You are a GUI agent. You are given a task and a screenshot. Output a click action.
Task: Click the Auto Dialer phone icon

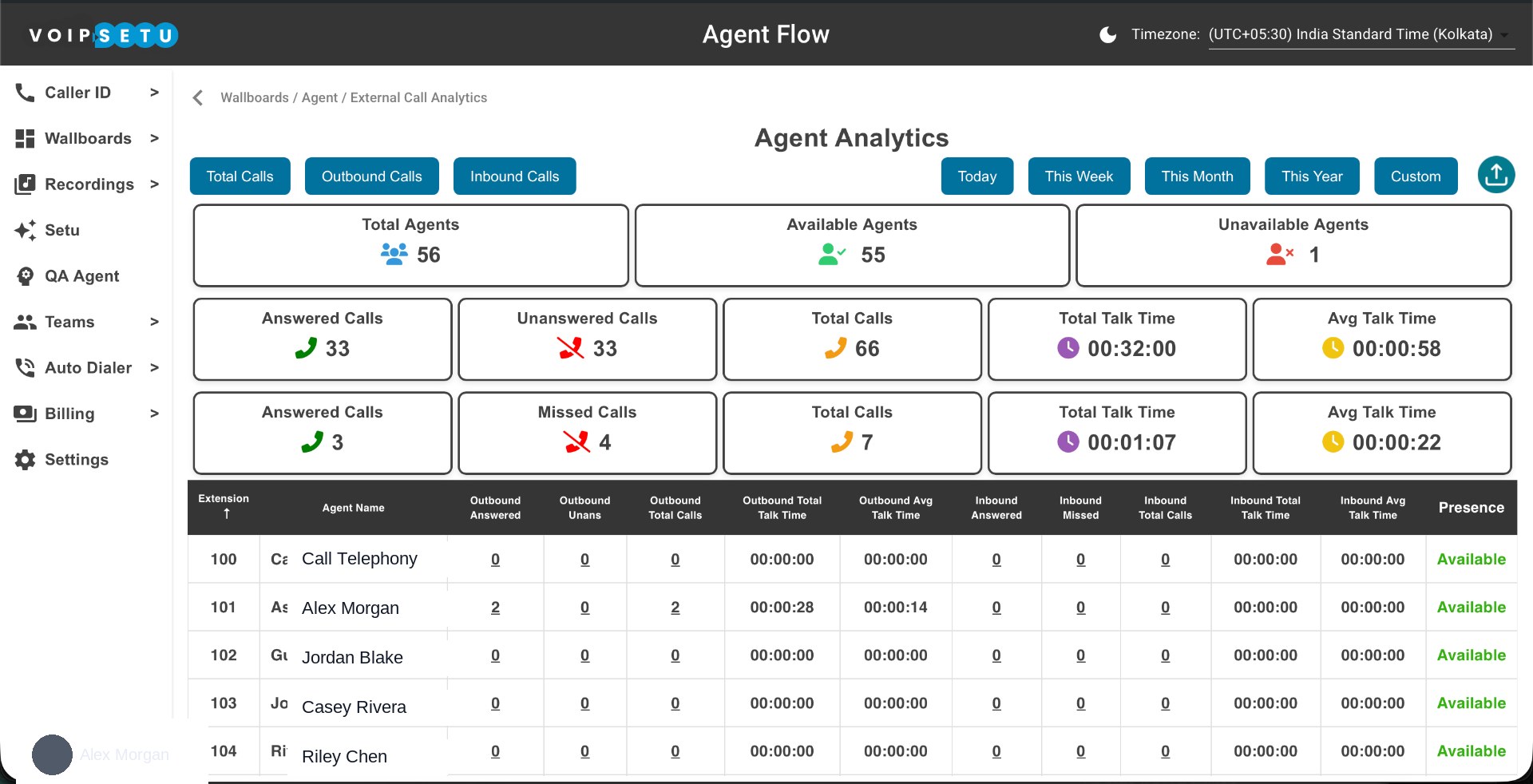coord(25,368)
